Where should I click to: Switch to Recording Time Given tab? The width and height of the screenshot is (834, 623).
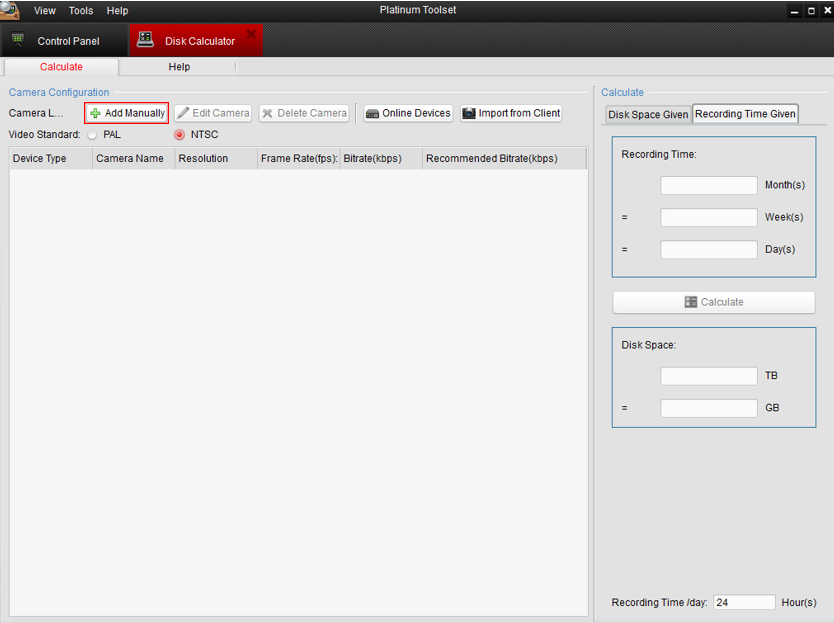(745, 114)
